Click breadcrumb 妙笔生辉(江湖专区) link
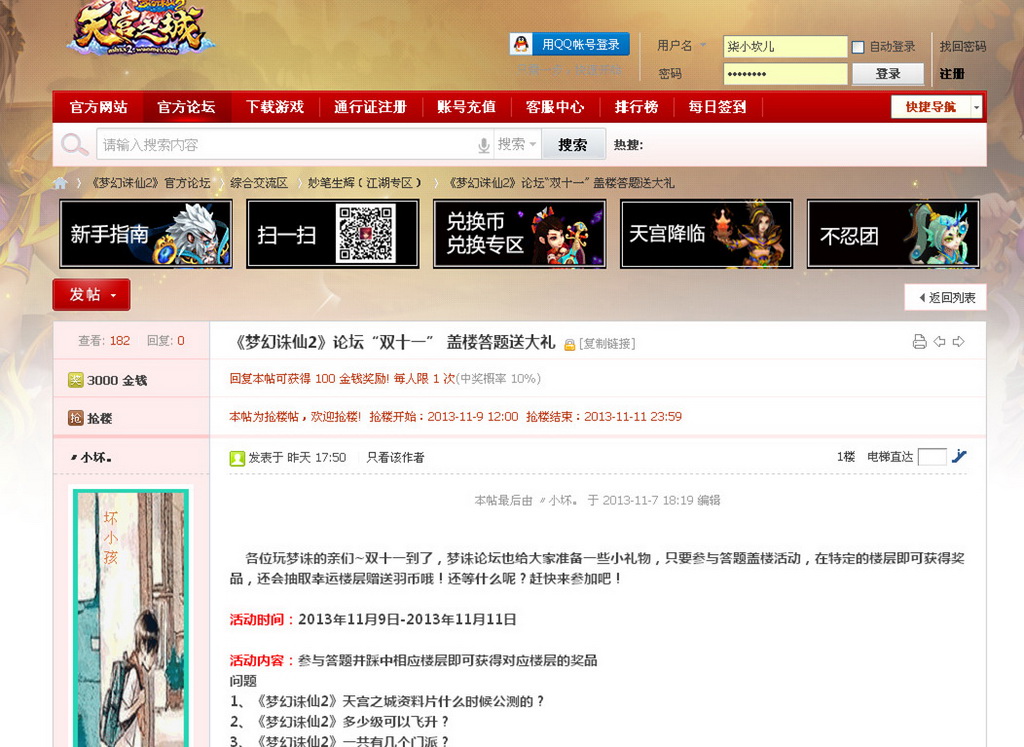The image size is (1024, 747). [365, 183]
